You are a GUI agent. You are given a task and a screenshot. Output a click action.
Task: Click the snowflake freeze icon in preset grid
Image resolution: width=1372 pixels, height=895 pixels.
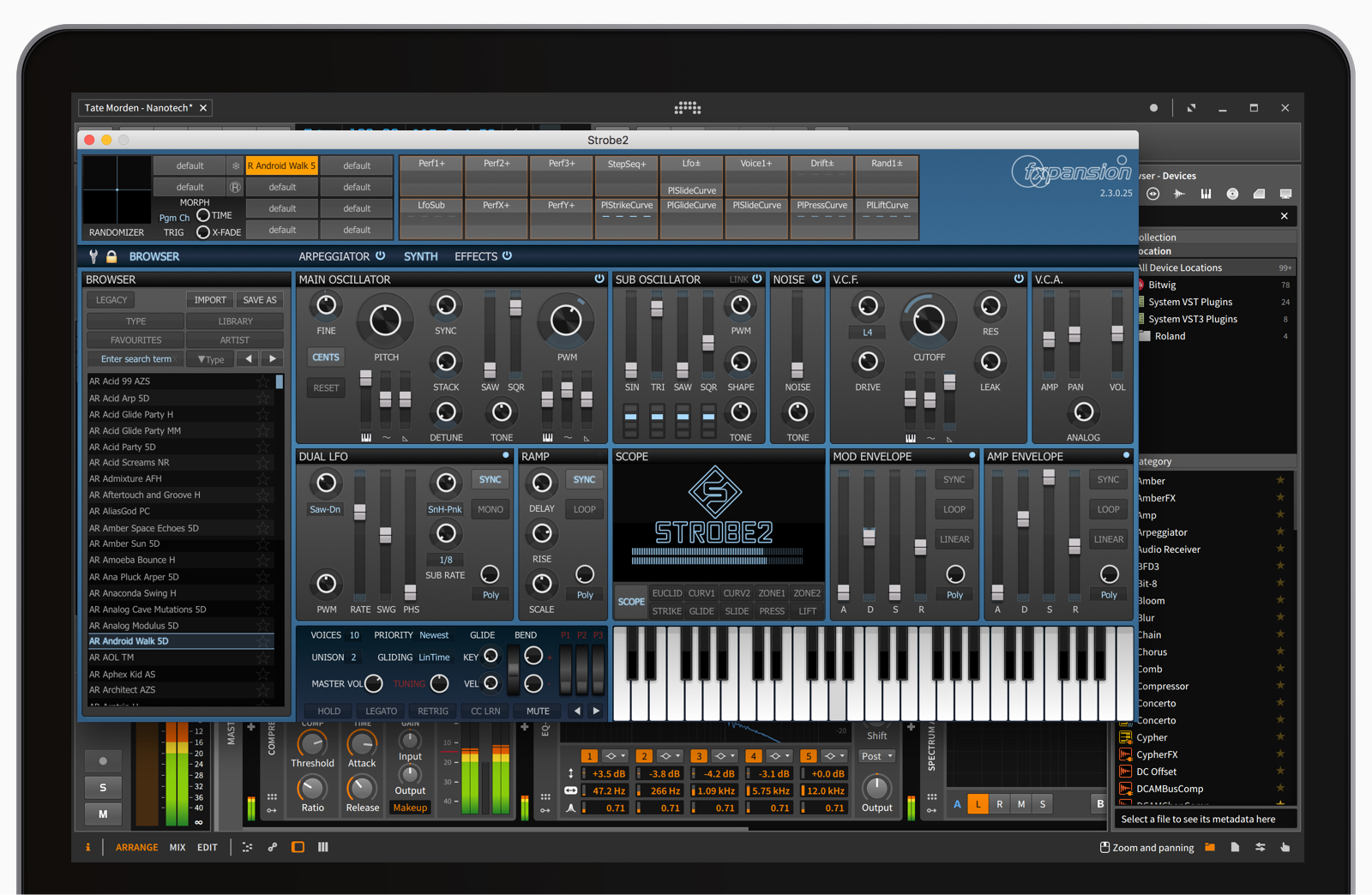pos(235,165)
